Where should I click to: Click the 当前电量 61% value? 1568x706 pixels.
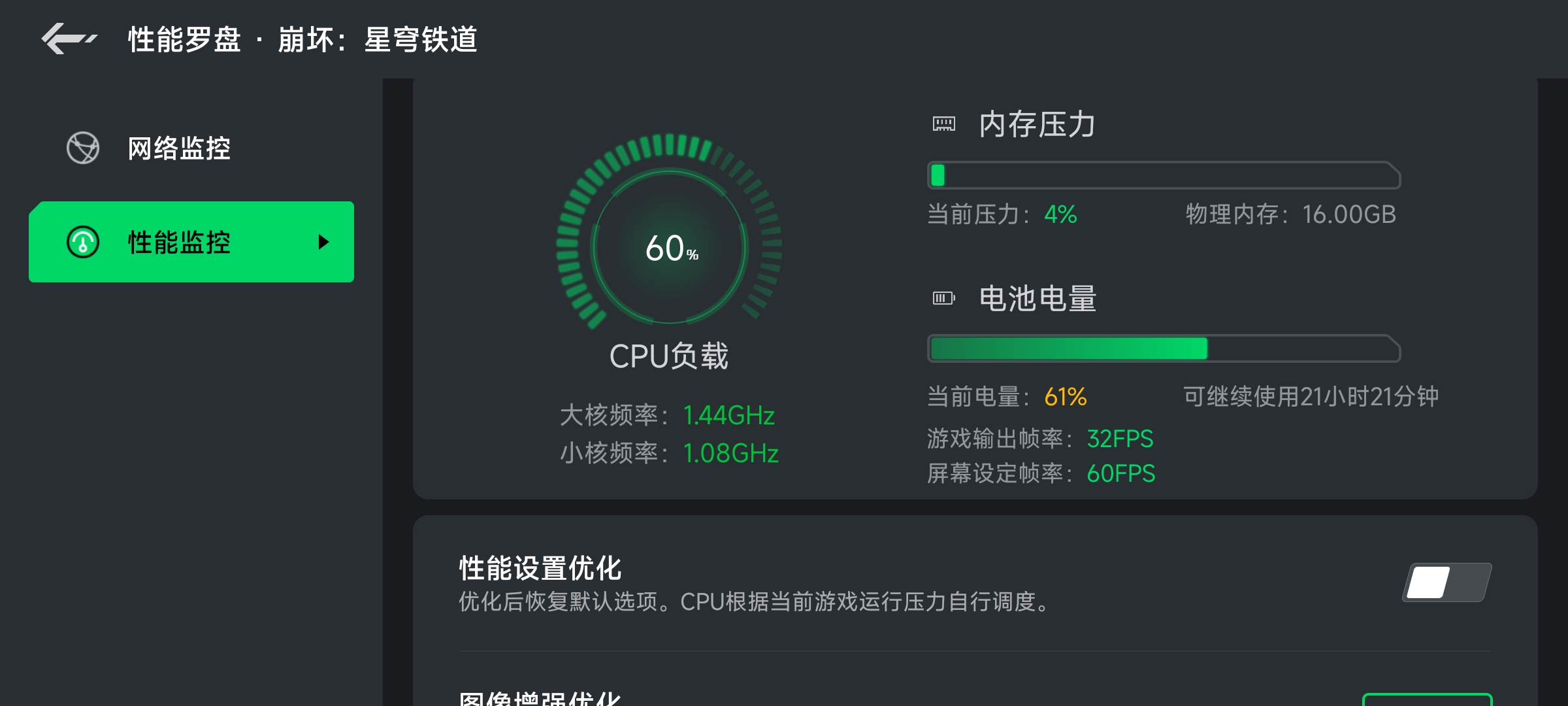point(1065,396)
